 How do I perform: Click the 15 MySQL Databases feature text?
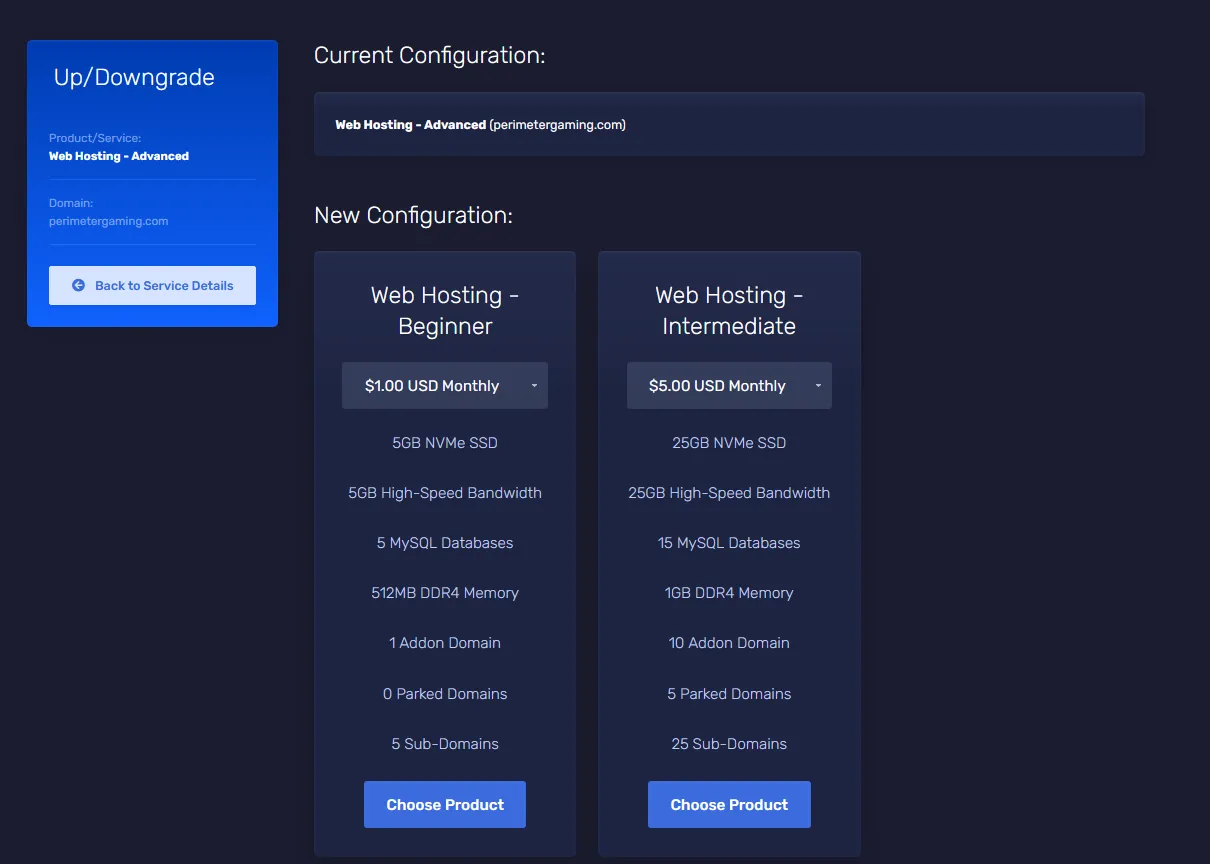(x=729, y=543)
